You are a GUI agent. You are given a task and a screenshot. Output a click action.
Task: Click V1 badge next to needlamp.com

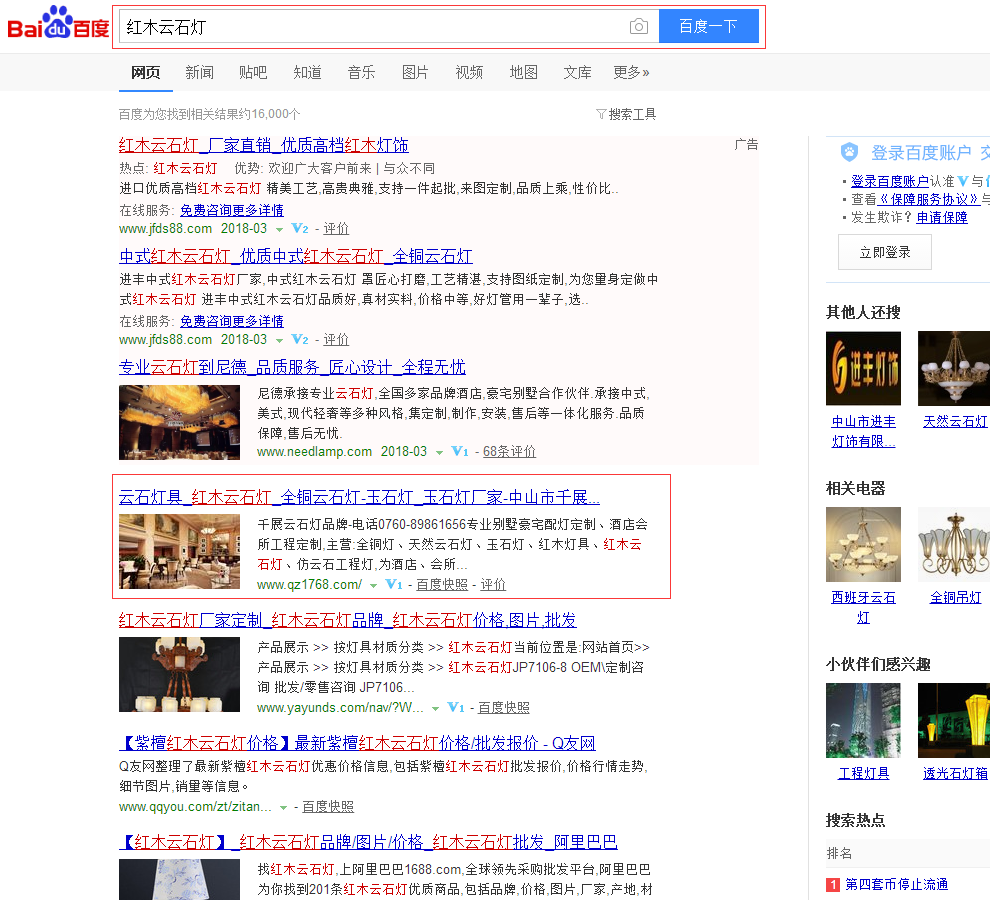[x=460, y=451]
